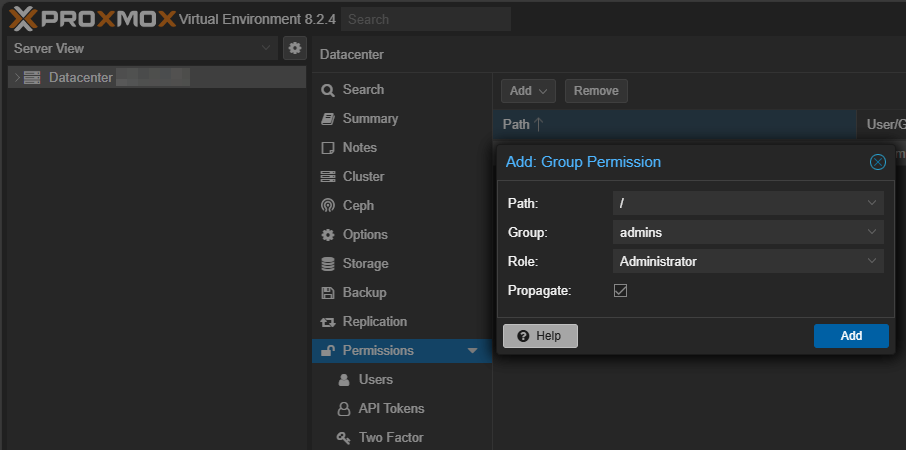Click the Storage database icon
Image resolution: width=906 pixels, height=450 pixels.
tap(327, 264)
